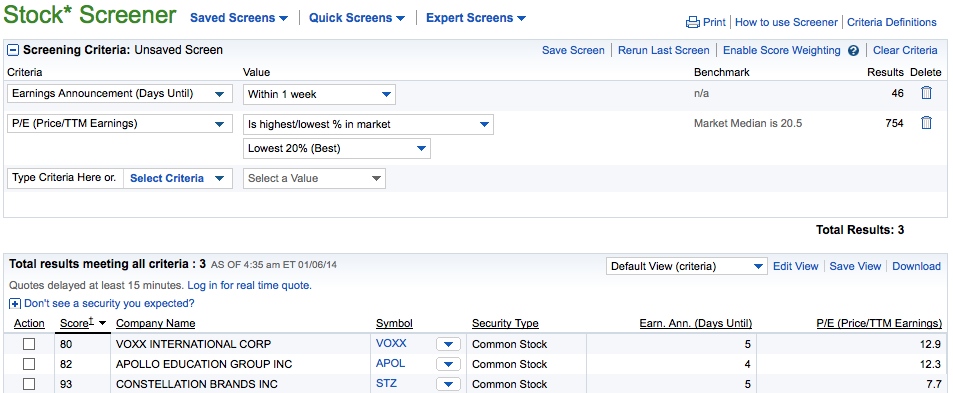953x393 pixels.
Task: Click 'CONSTELLATION BRANDS INC' company name
Action: [196, 384]
